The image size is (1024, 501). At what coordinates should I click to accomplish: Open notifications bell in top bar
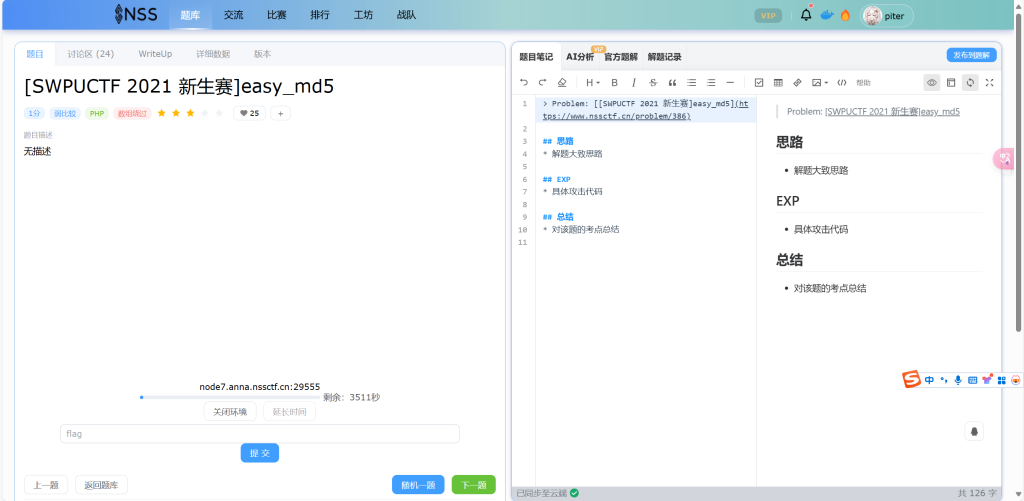click(806, 15)
